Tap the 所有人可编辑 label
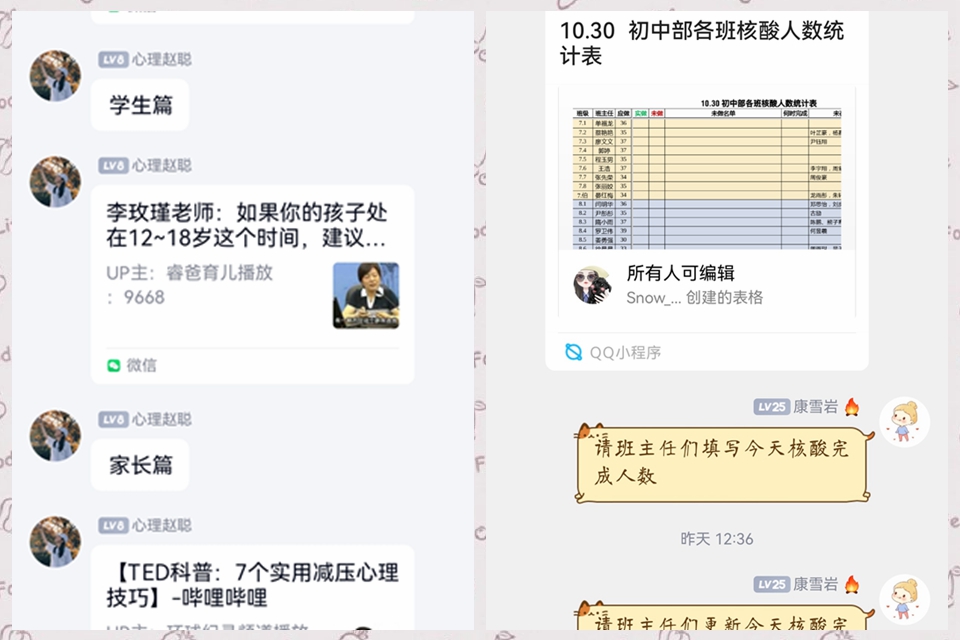Image resolution: width=960 pixels, height=640 pixels. click(680, 273)
